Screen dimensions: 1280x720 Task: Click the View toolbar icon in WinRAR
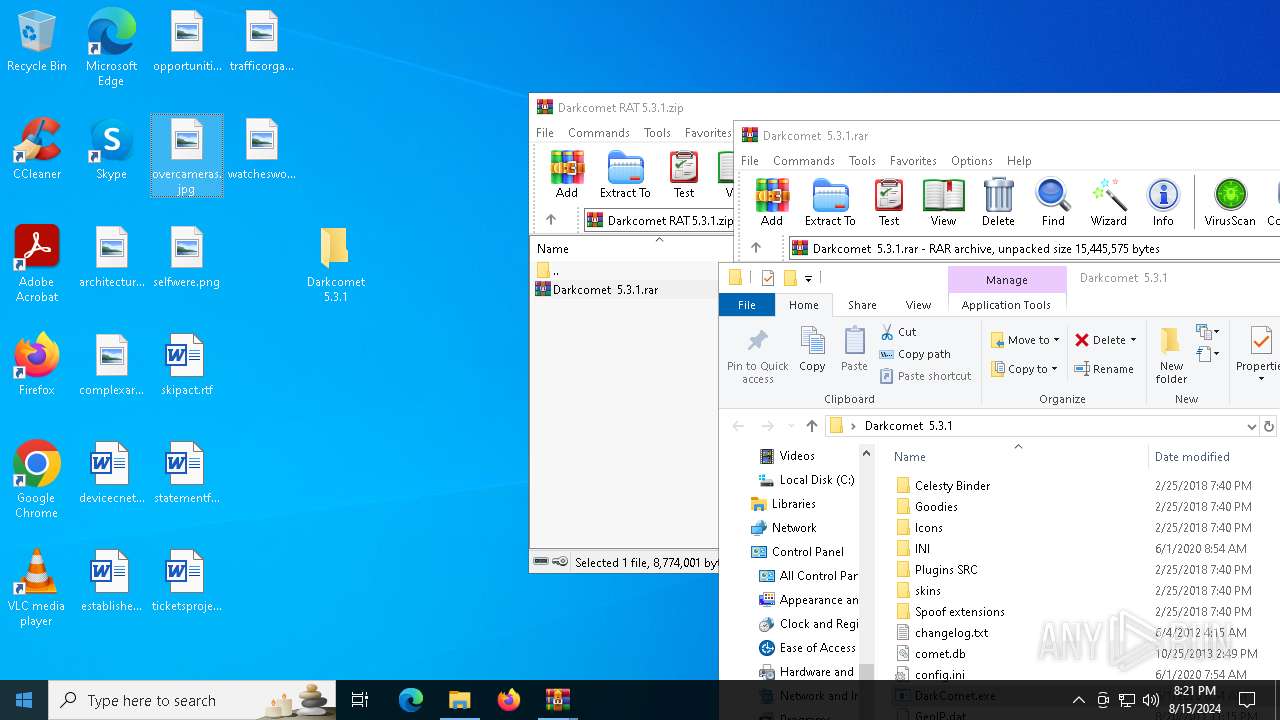943,203
